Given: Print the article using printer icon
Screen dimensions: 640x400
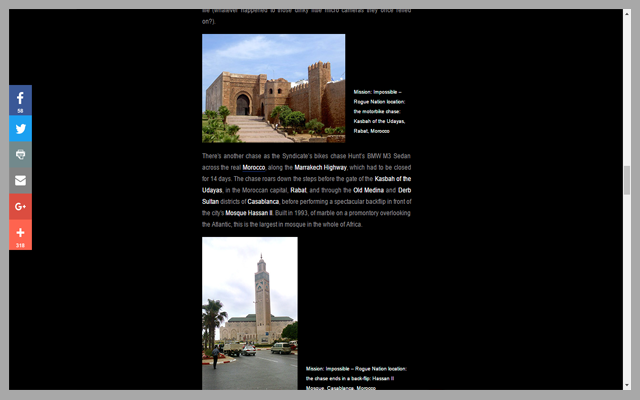Looking at the screenshot, I should pos(20,155).
